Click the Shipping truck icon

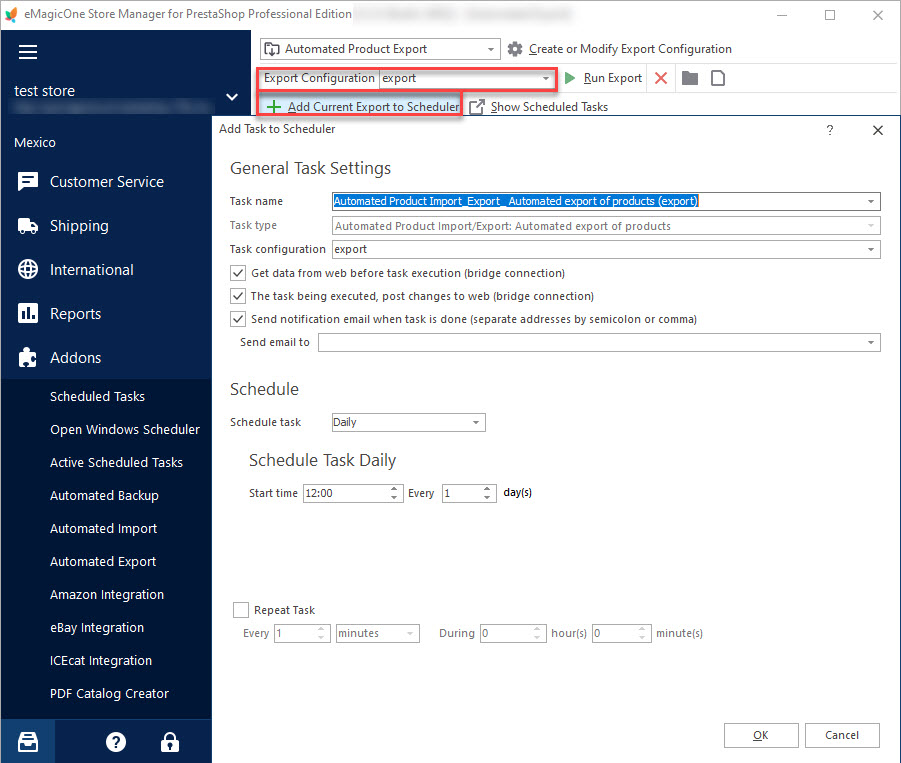28,226
